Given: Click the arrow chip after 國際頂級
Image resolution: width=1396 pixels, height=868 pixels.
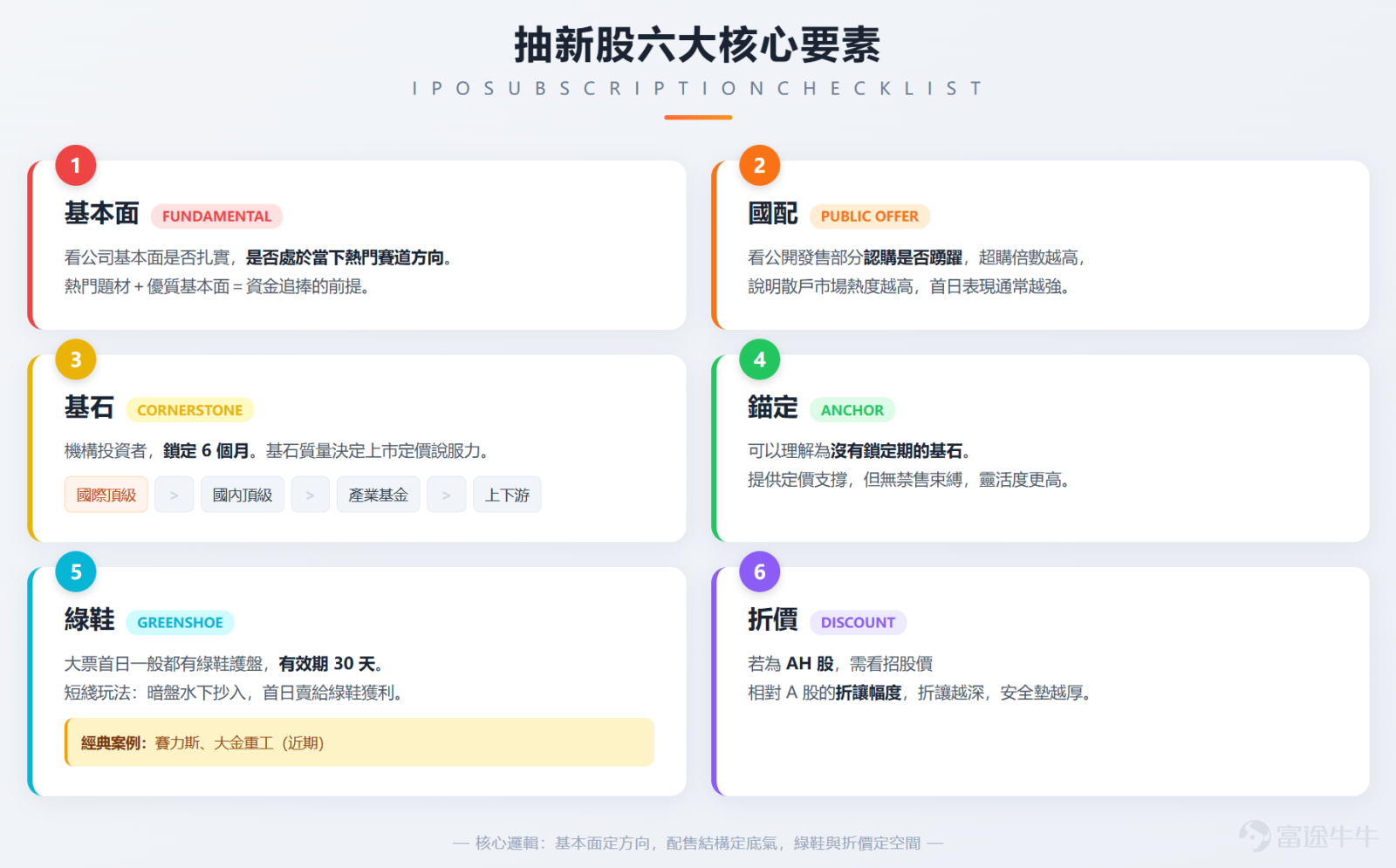Looking at the screenshot, I should [x=174, y=495].
